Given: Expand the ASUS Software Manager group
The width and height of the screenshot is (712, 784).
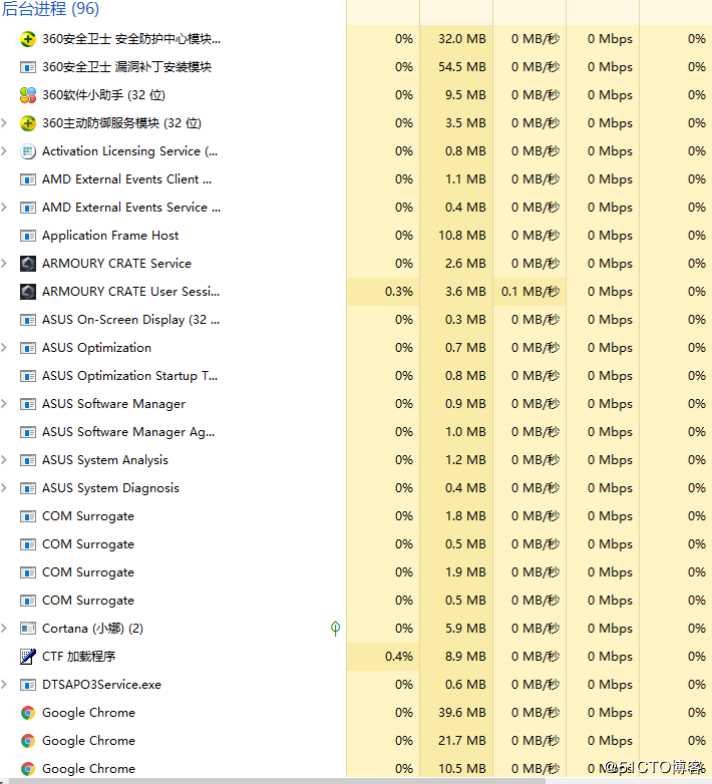Looking at the screenshot, I should point(4,404).
